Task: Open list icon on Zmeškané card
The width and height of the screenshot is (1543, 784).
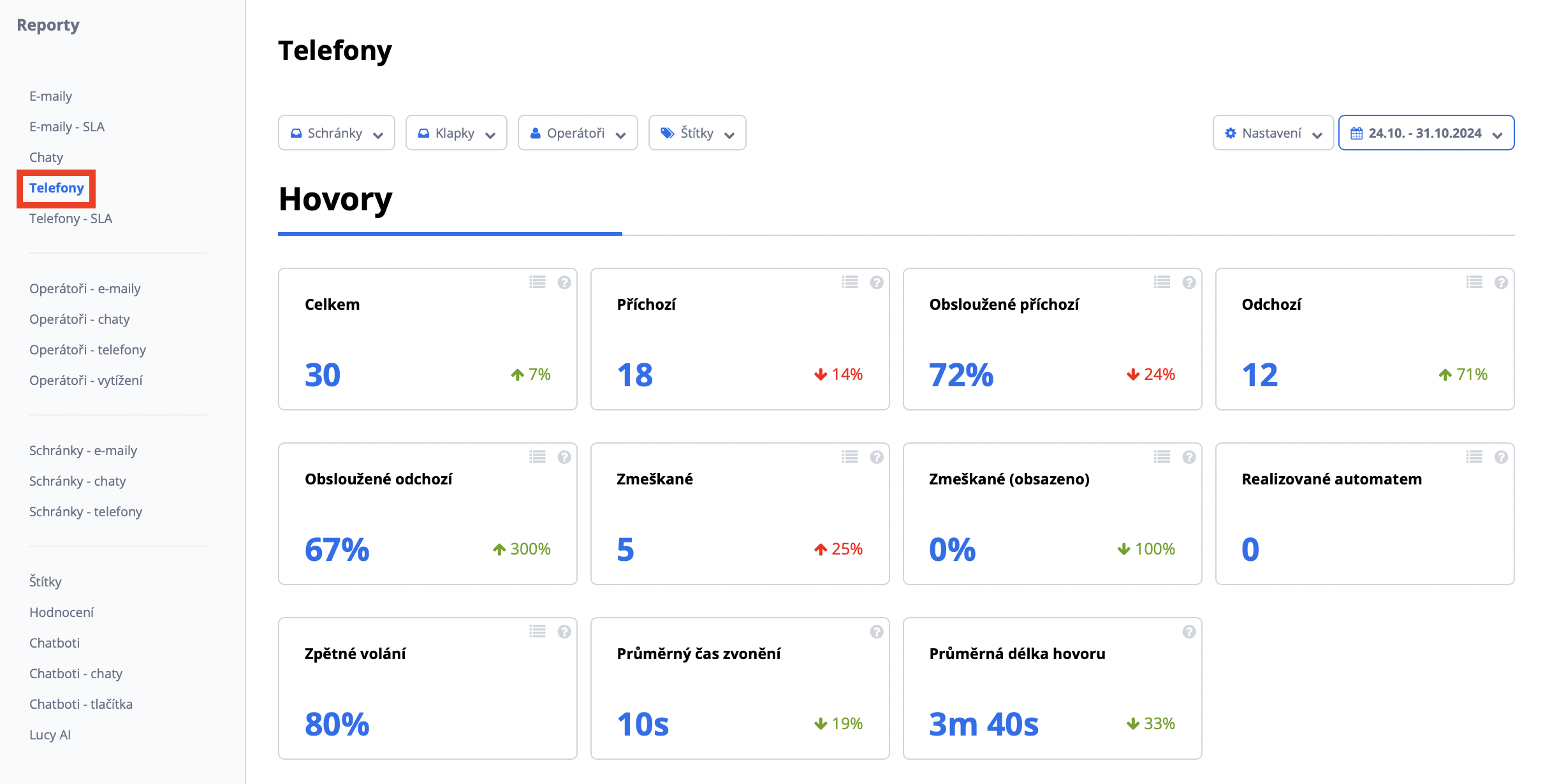Action: click(x=850, y=457)
